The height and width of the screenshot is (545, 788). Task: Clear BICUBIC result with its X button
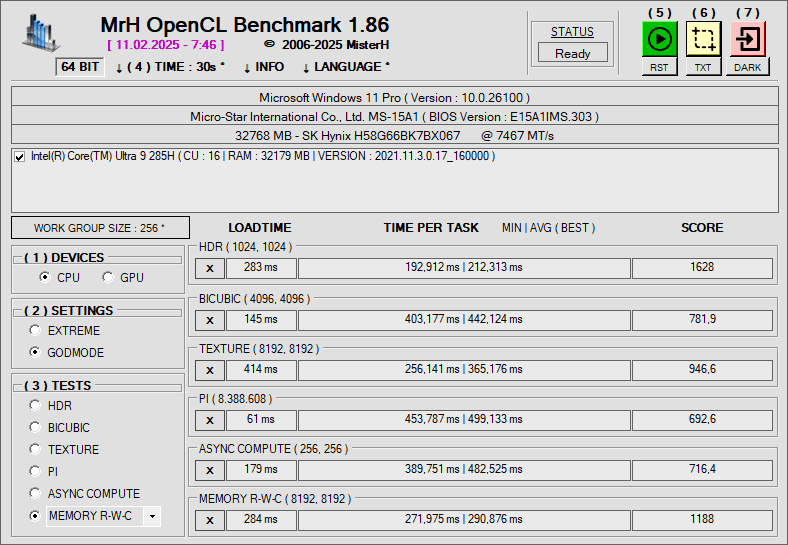(x=210, y=320)
